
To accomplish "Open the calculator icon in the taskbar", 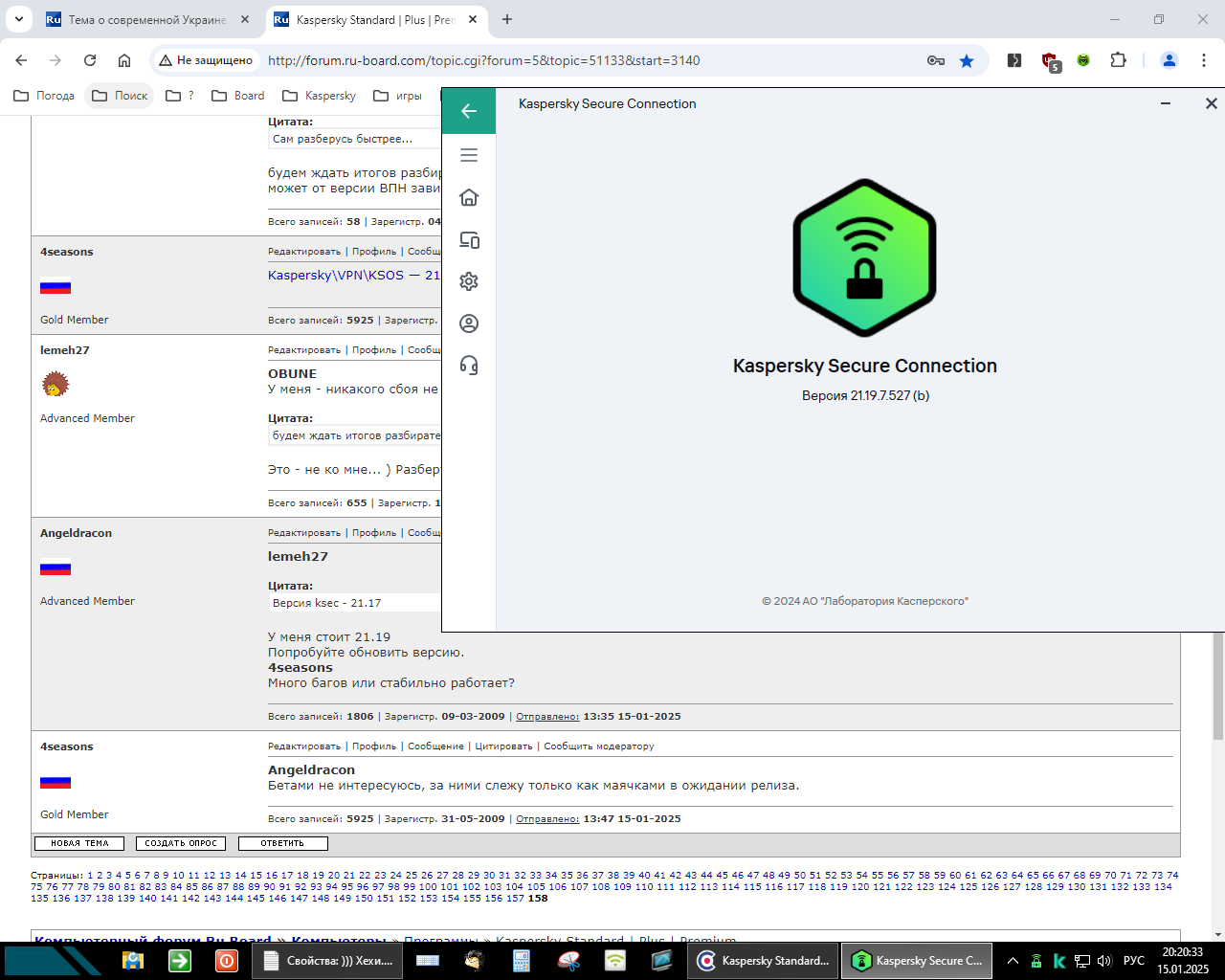I will click(x=522, y=961).
